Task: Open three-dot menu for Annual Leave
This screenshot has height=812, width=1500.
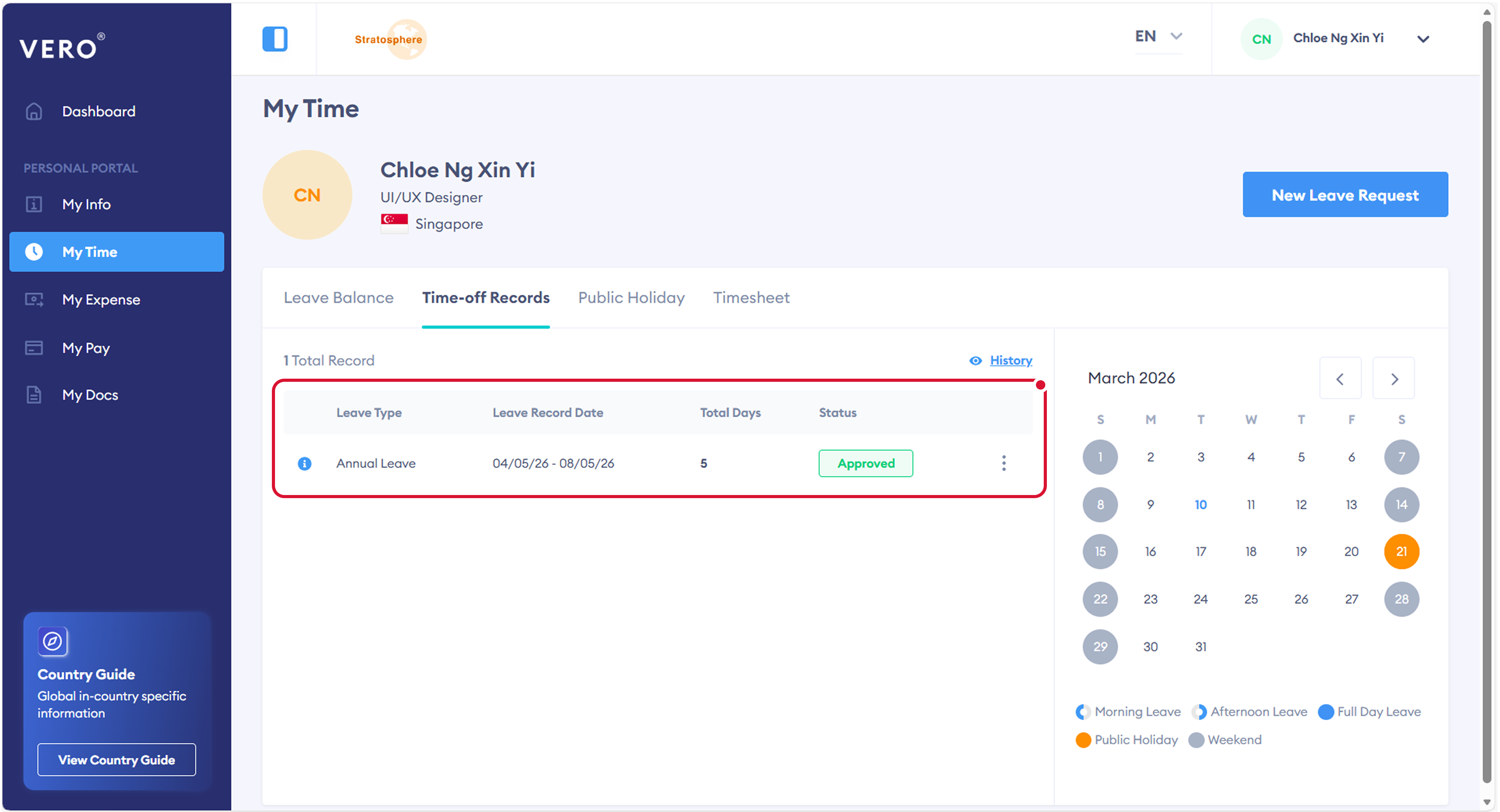Action: pyautogui.click(x=1003, y=463)
